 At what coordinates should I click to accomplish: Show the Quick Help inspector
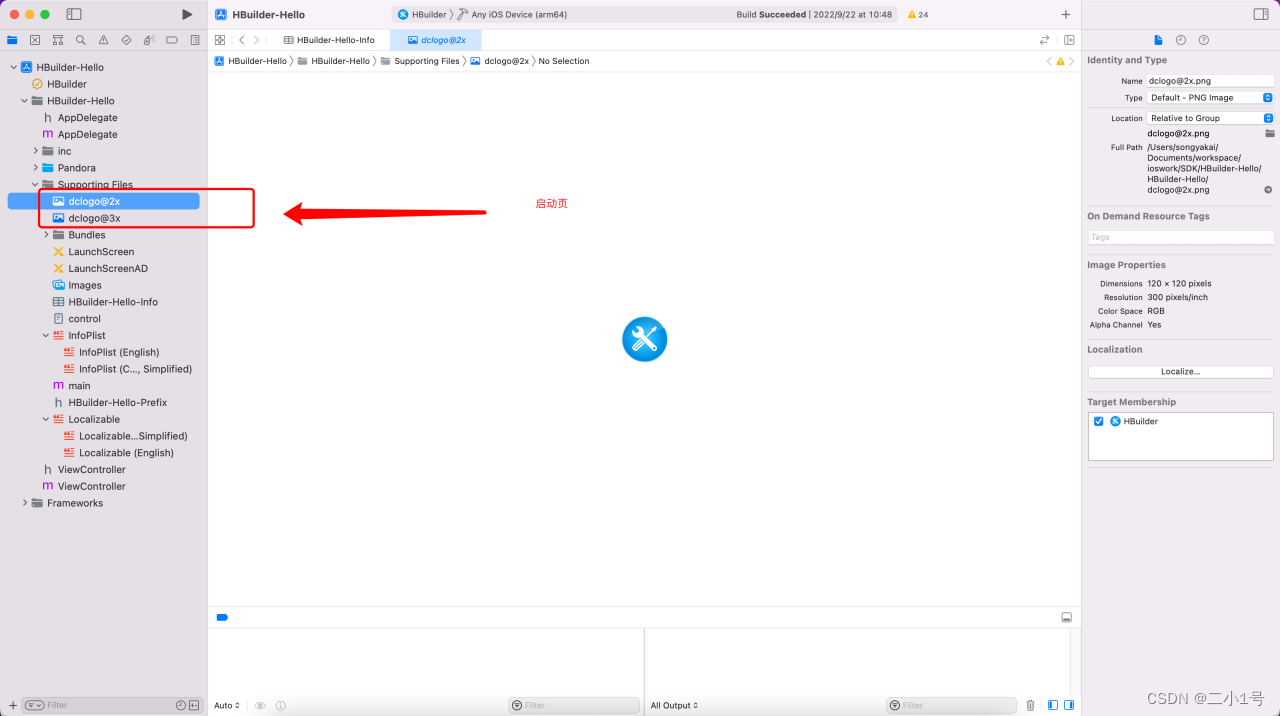click(1204, 40)
